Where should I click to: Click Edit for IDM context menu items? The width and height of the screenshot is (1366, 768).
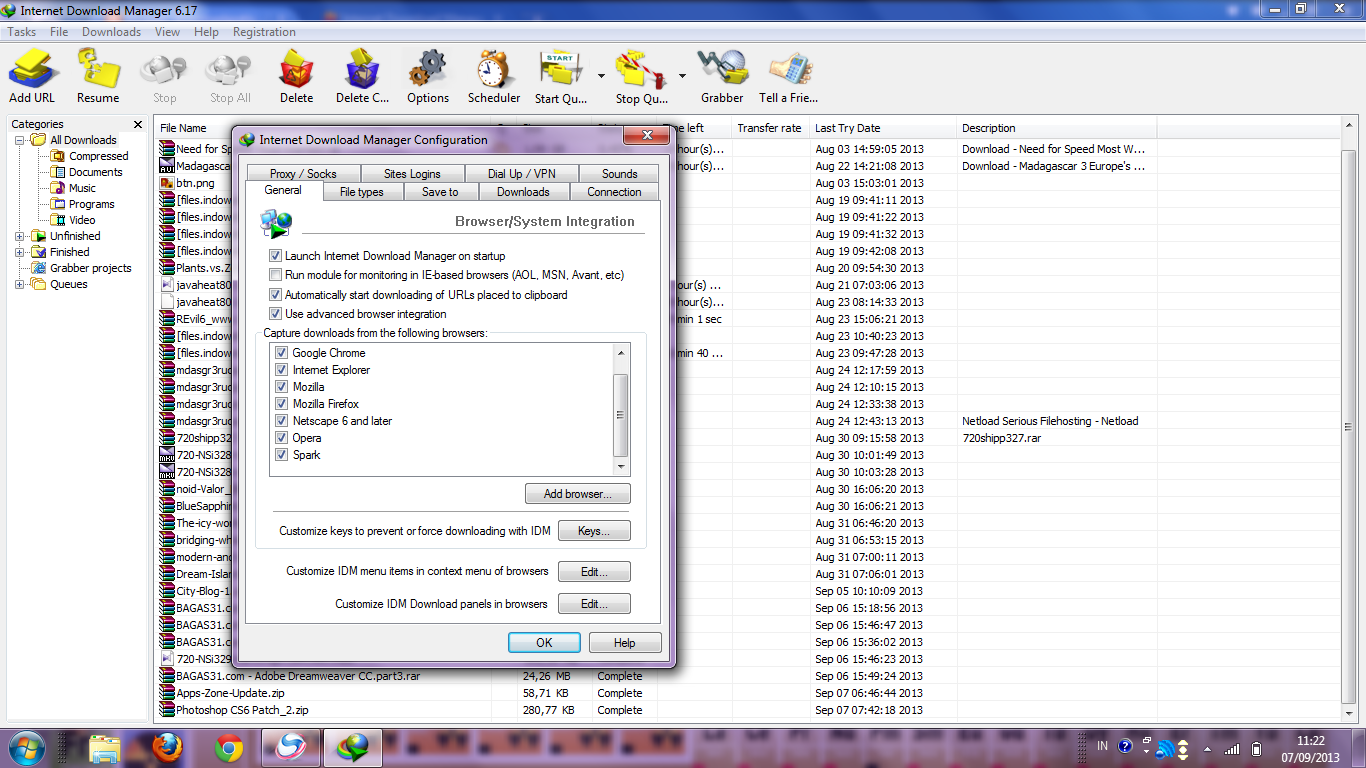(594, 572)
